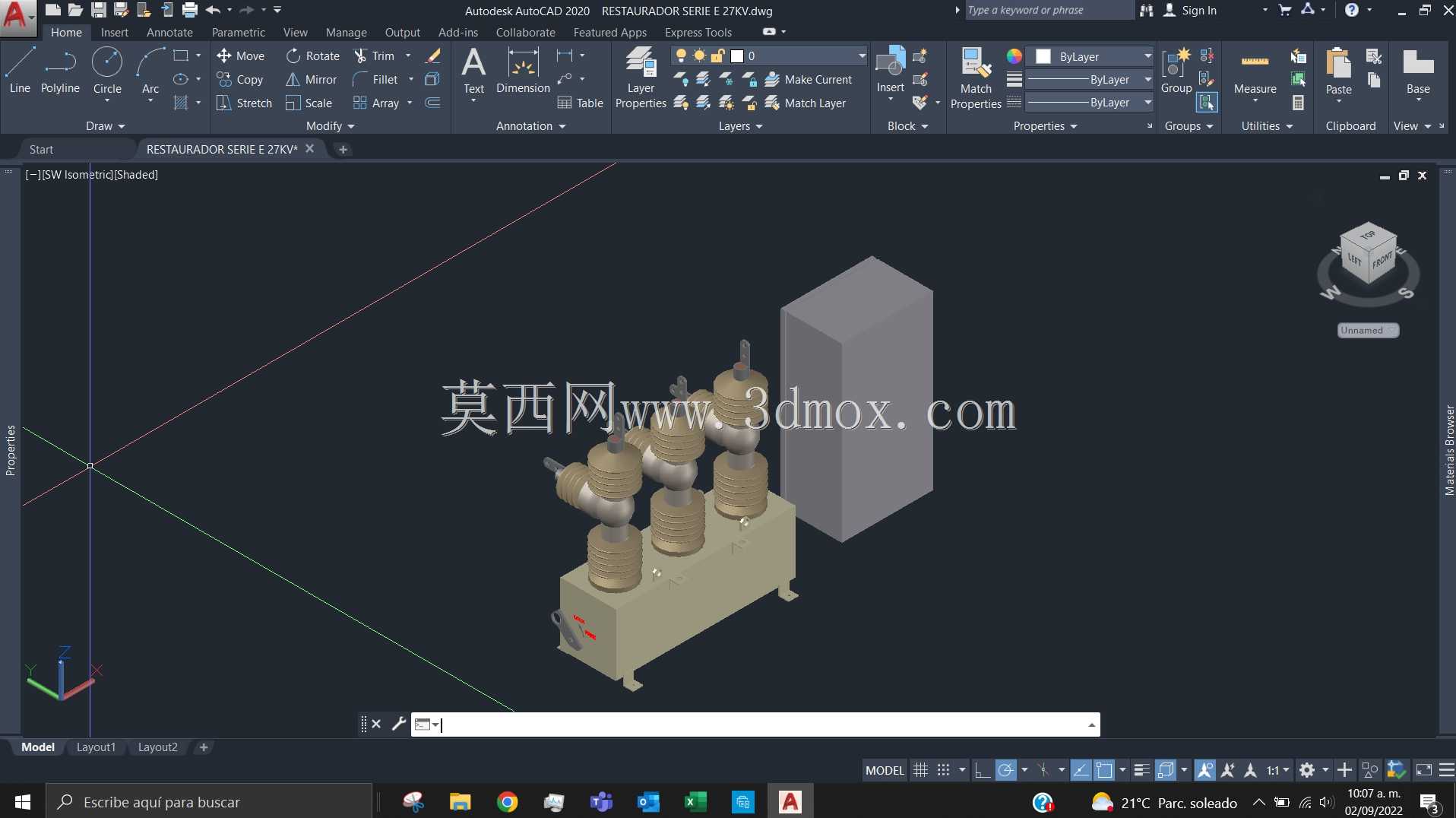The width and height of the screenshot is (1456, 818).
Task: Toggle lineweight display in status bar
Action: point(1141,770)
